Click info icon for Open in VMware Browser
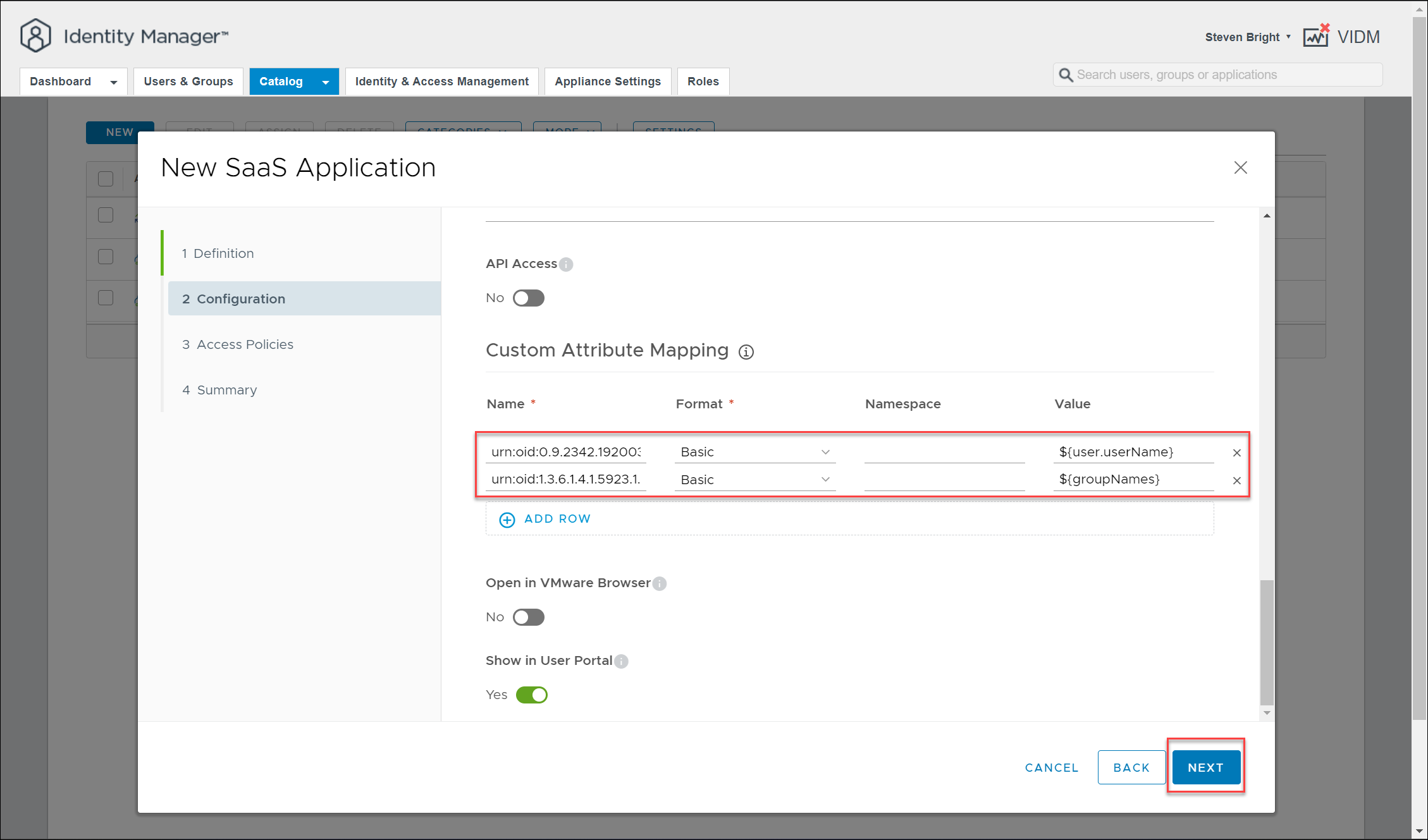Viewport: 1428px width, 840px height. [660, 583]
